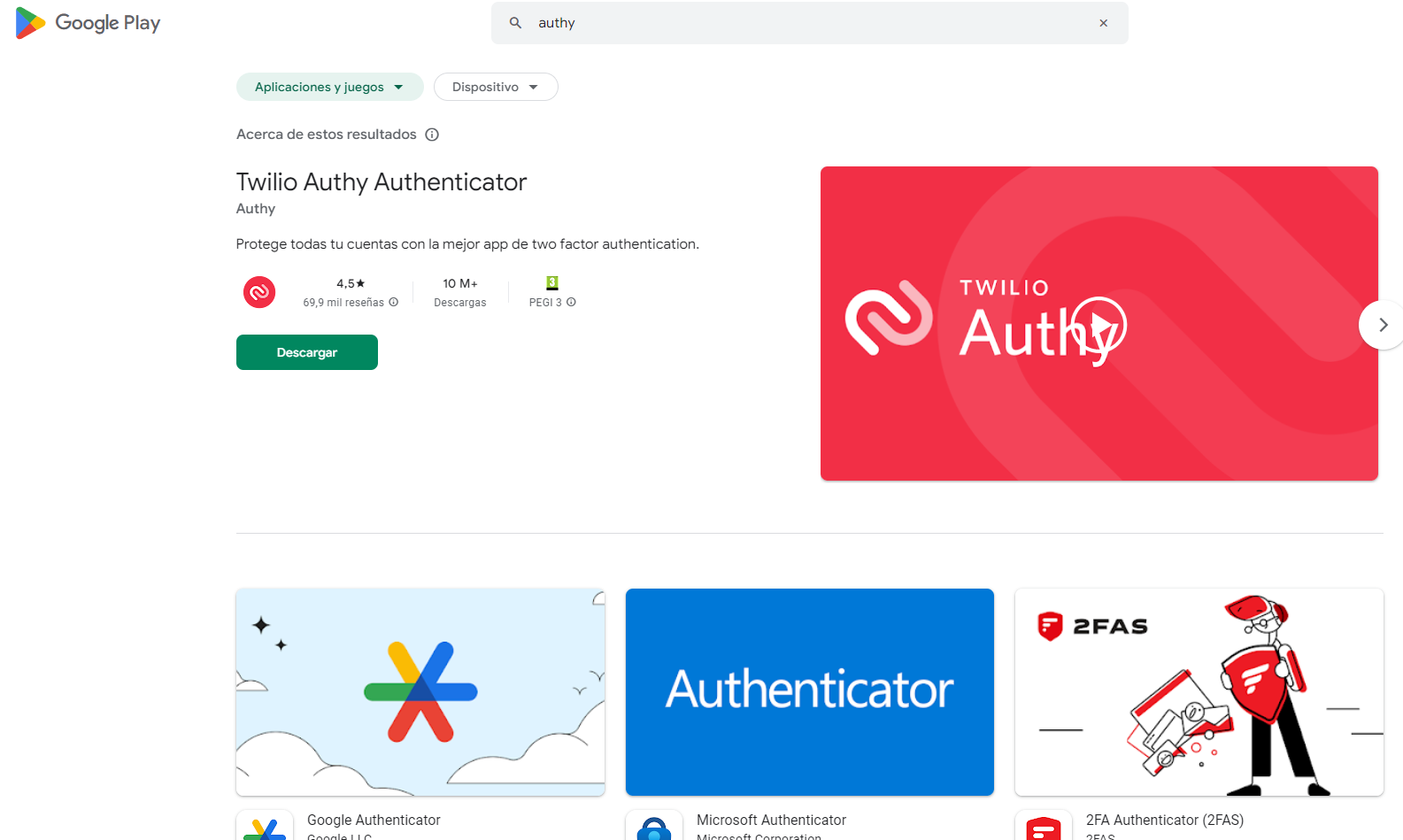
Task: Open the blue Microsoft Authenticator banner
Action: [x=809, y=692]
